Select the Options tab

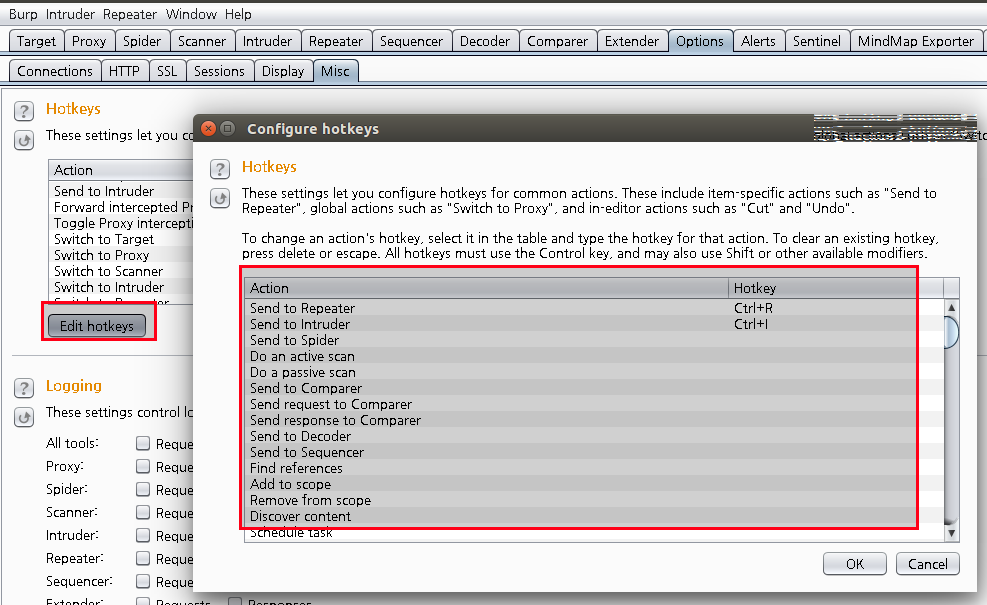coord(700,41)
